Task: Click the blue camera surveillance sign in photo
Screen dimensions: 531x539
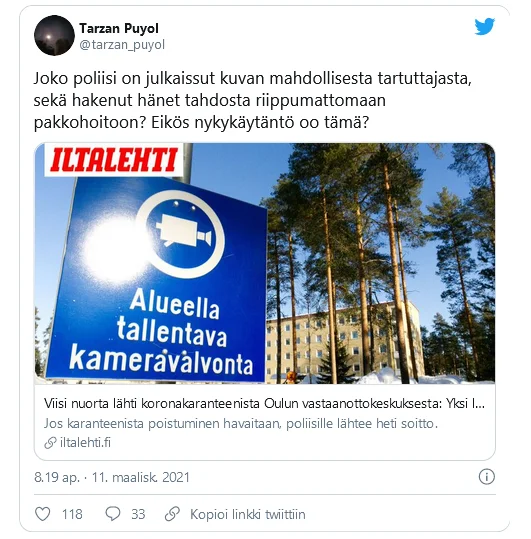Action: 158,278
